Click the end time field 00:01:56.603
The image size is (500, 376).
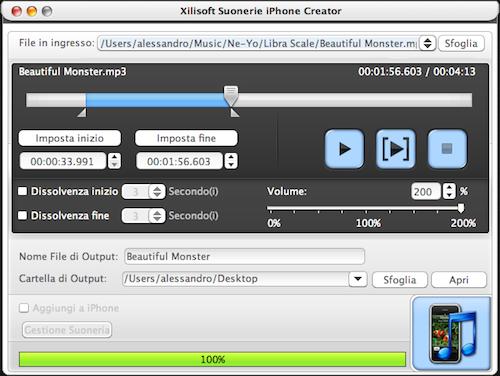pyautogui.click(x=179, y=161)
